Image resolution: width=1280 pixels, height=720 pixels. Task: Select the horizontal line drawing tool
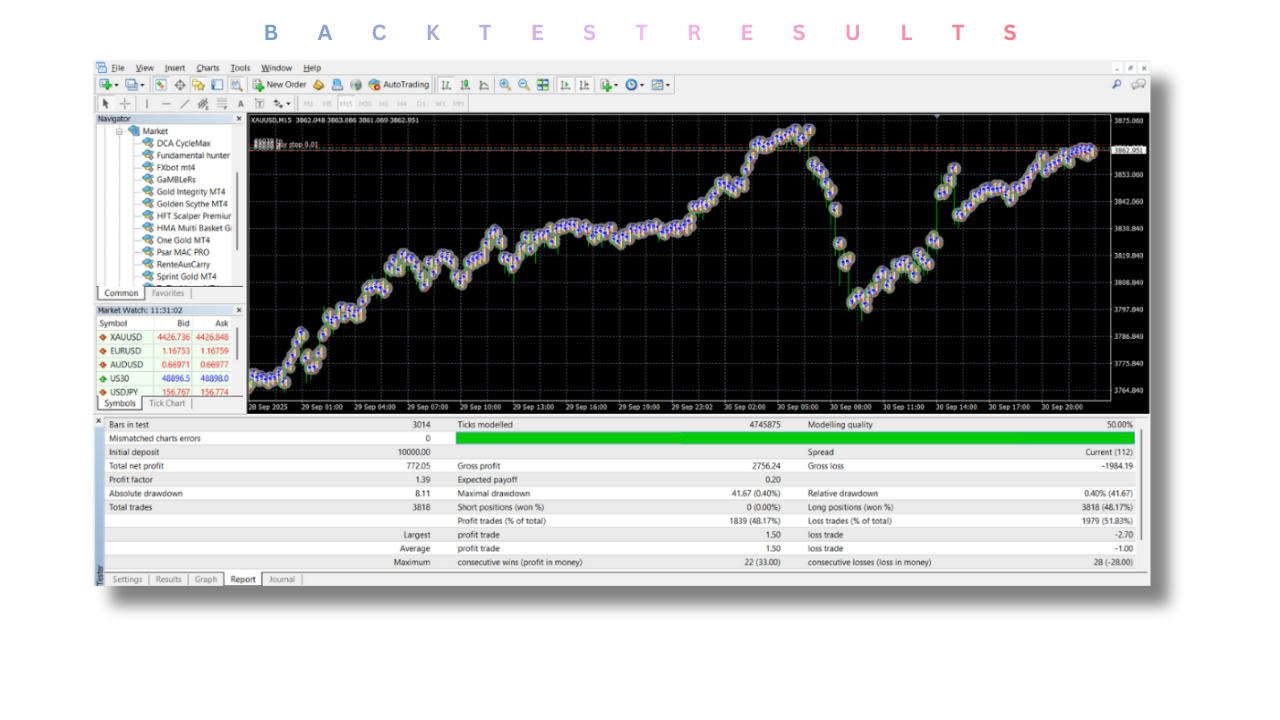click(165, 102)
